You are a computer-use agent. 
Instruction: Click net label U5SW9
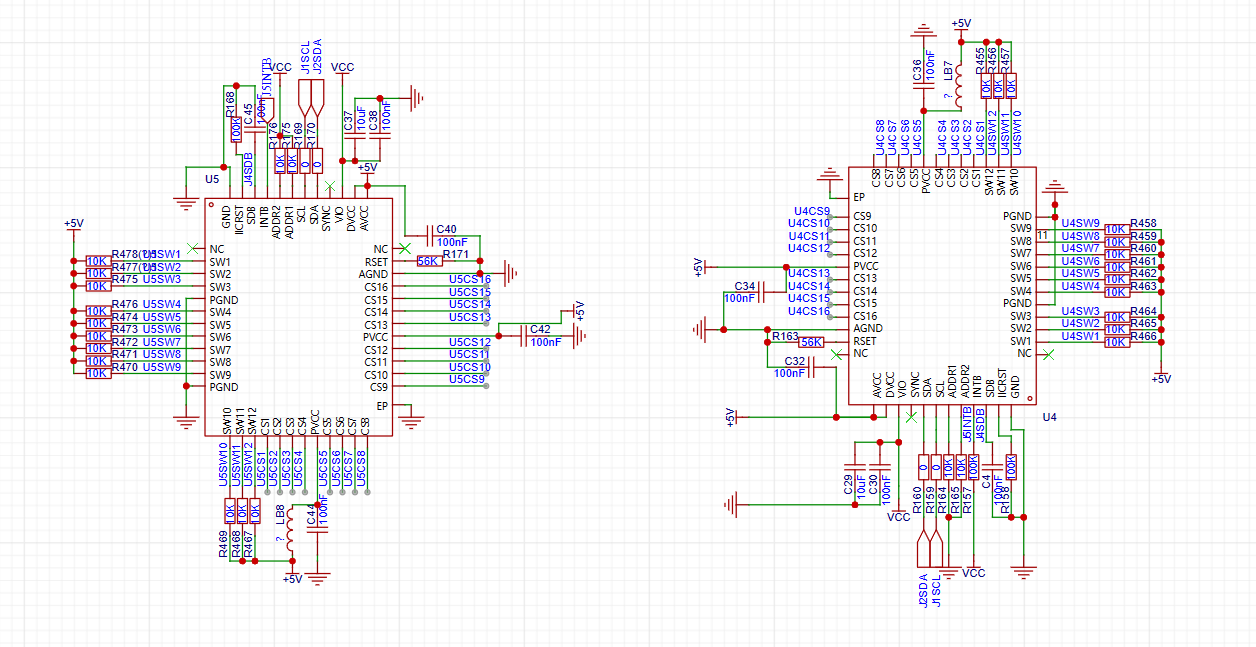coord(162,367)
